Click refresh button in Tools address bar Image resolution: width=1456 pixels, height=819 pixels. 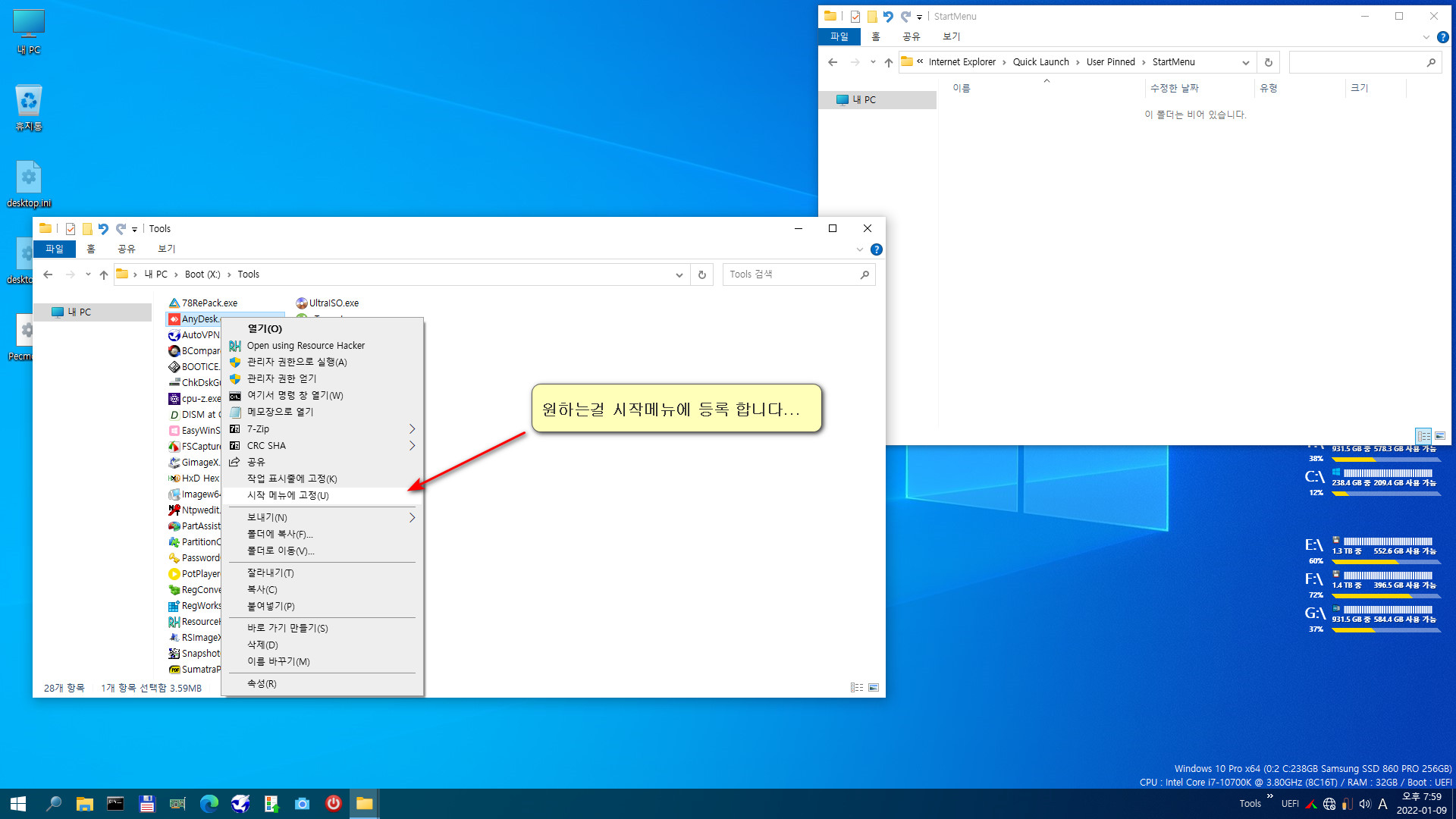[x=702, y=275]
